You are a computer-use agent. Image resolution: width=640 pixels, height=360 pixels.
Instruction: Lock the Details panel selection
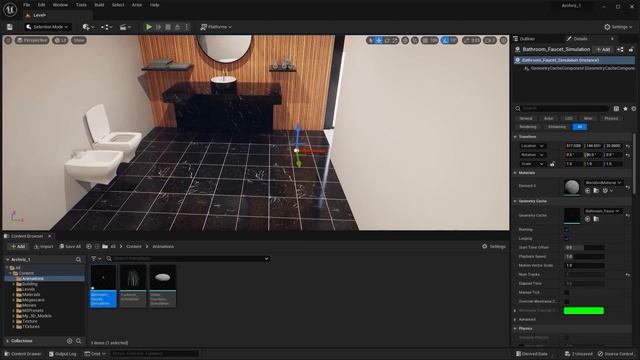coord(631,49)
